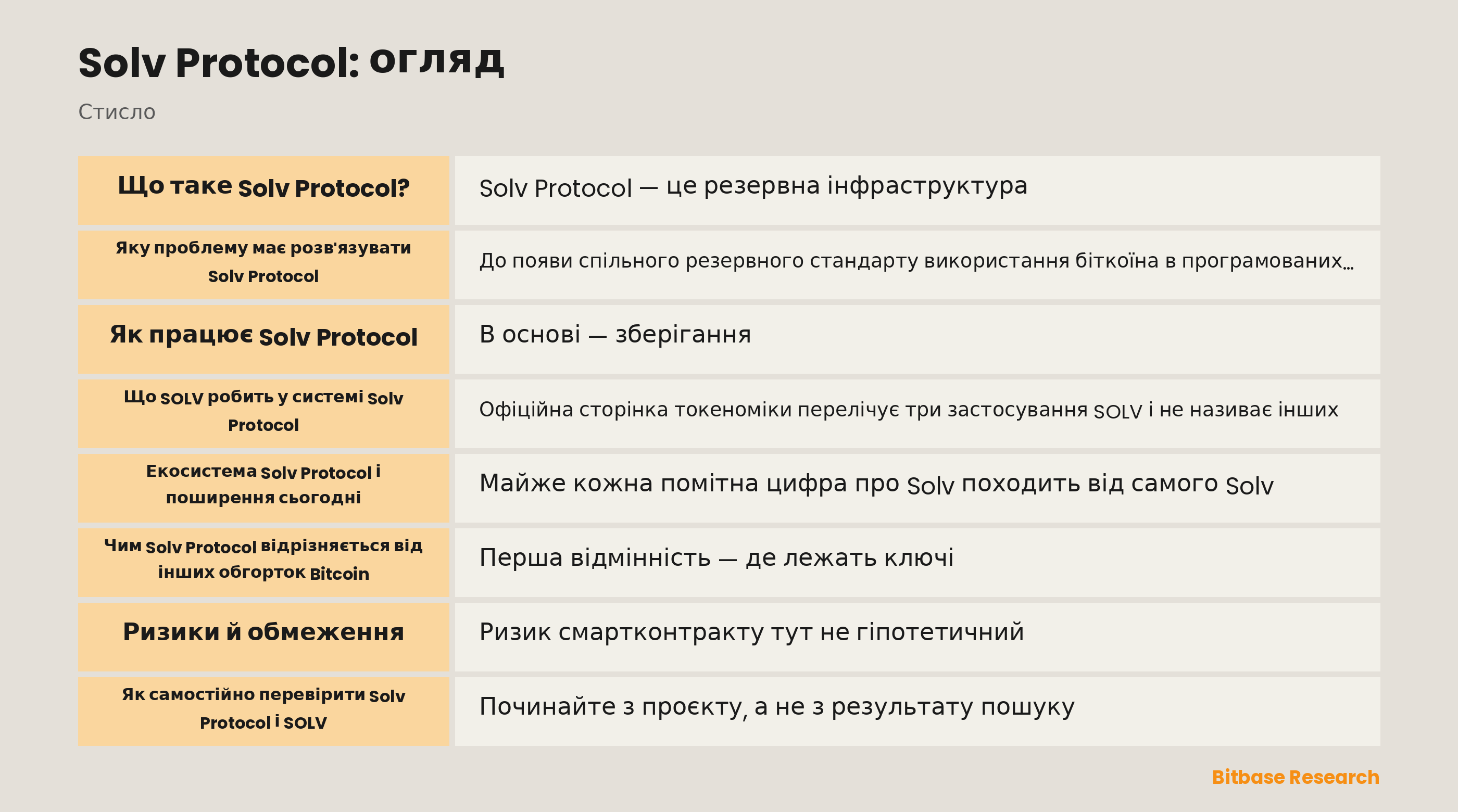Image resolution: width=1458 pixels, height=812 pixels.
Task: Click 'Офіційна сторінка токеноміки перелічує три застосування'
Action: pos(783,410)
